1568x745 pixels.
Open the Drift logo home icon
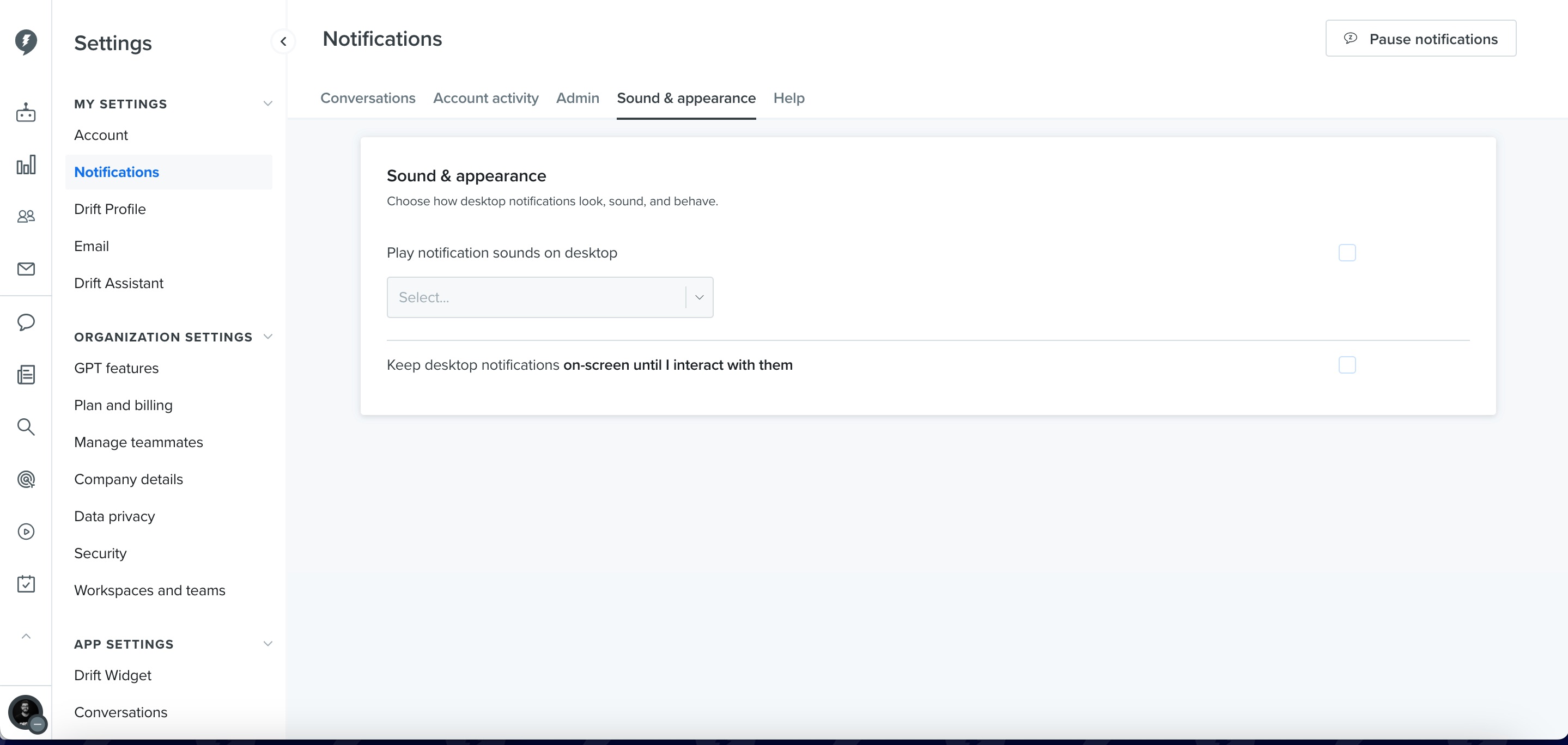click(26, 42)
